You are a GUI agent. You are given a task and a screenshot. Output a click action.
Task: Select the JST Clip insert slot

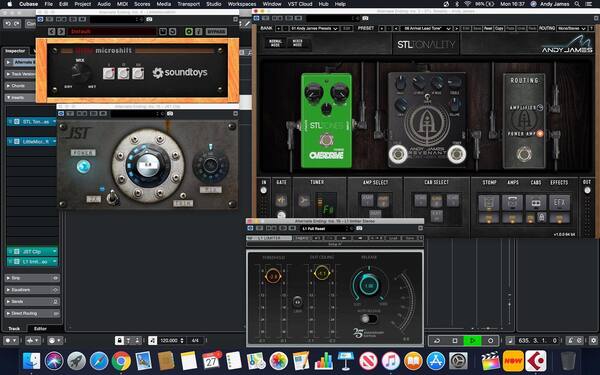32,251
